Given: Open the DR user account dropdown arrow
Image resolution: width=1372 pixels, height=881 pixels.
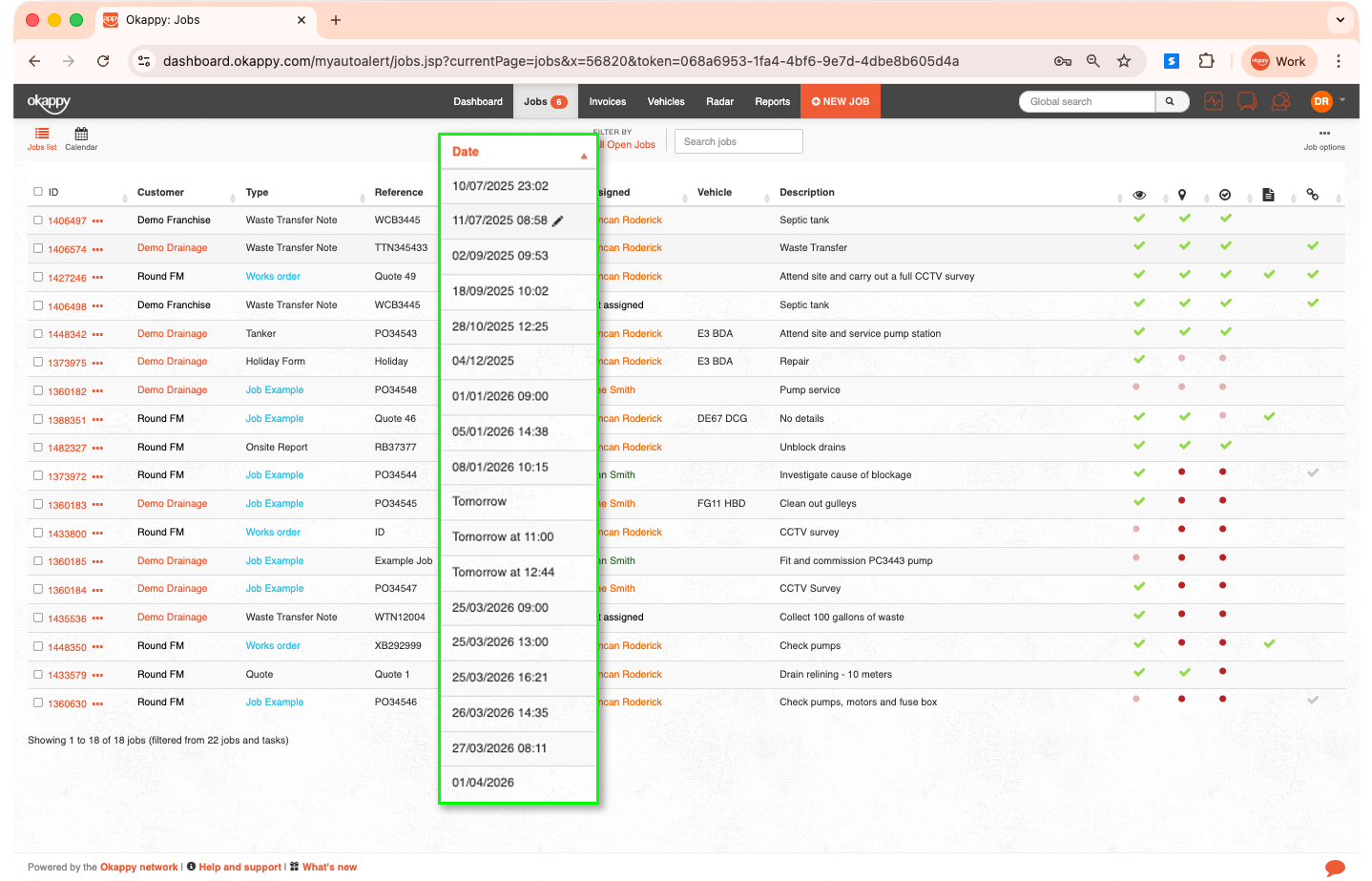Looking at the screenshot, I should (1342, 100).
